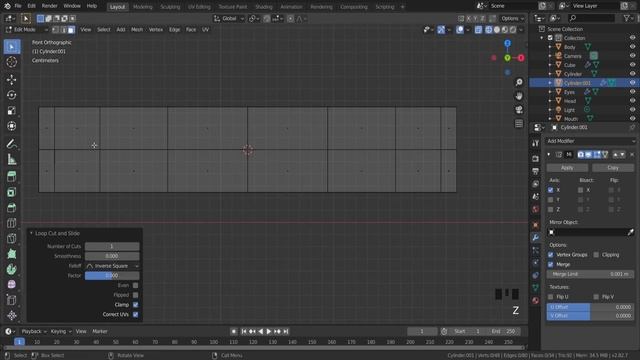Select the Tweak select tool arrow
The height and width of the screenshot is (360, 640).
(12, 47)
